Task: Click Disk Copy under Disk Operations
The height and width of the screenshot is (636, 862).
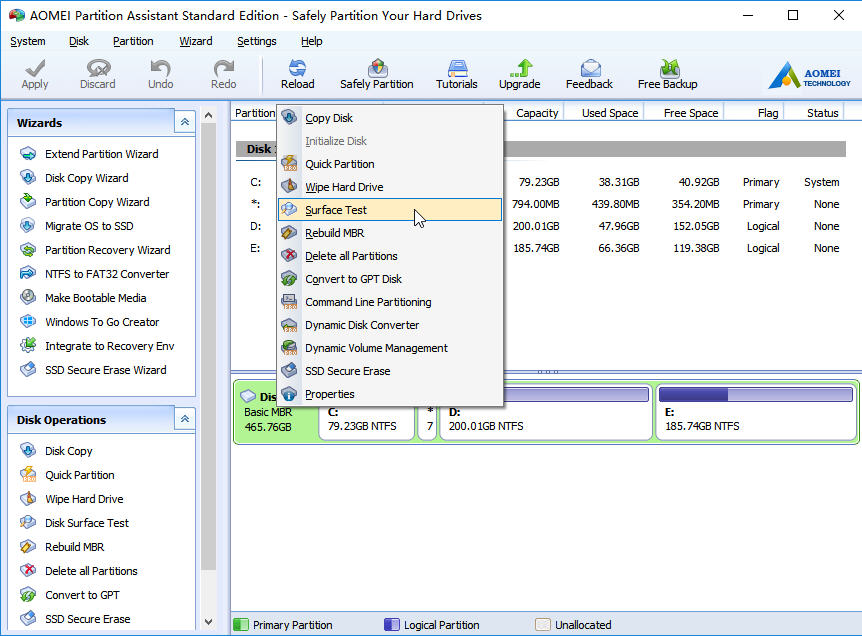Action: pyautogui.click(x=69, y=451)
